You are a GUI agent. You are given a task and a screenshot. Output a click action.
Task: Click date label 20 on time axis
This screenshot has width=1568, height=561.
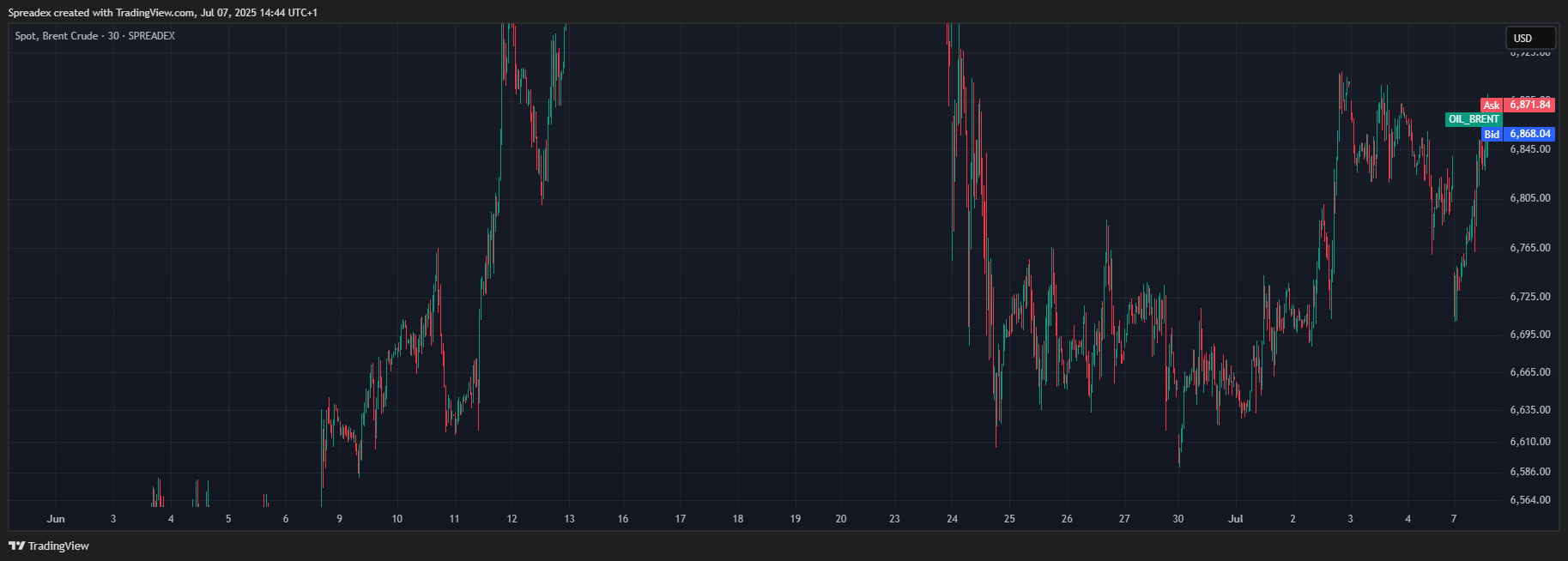point(841,519)
